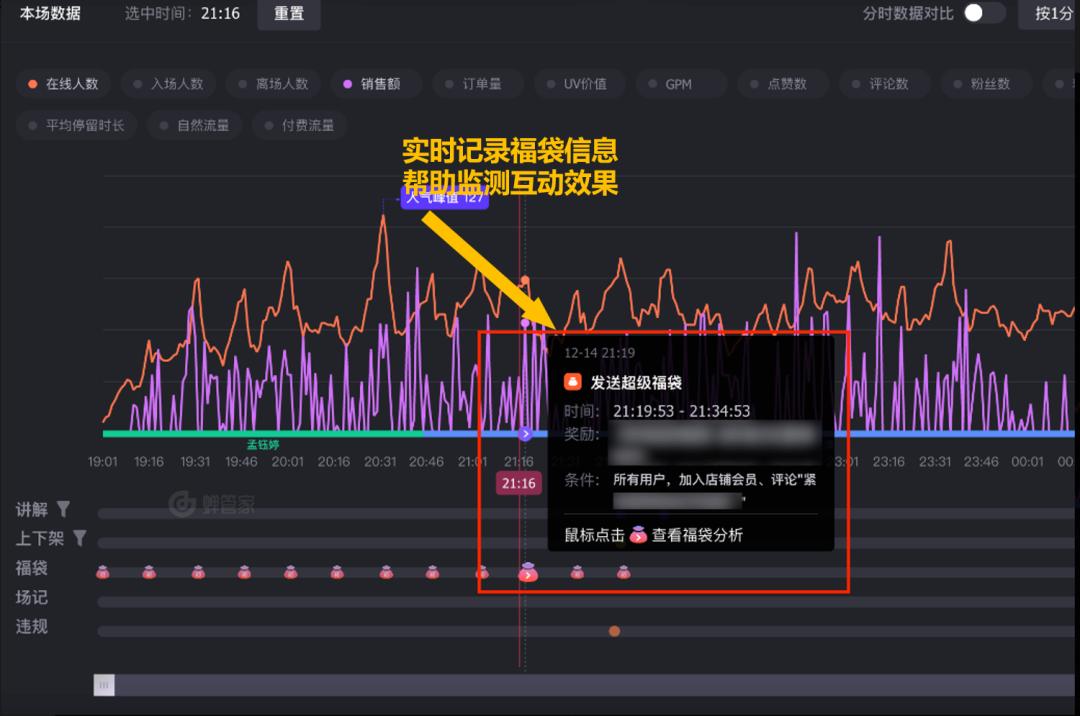Click the red 21:16 marker below the chart
Screen dimensions: 1080x716
point(518,483)
